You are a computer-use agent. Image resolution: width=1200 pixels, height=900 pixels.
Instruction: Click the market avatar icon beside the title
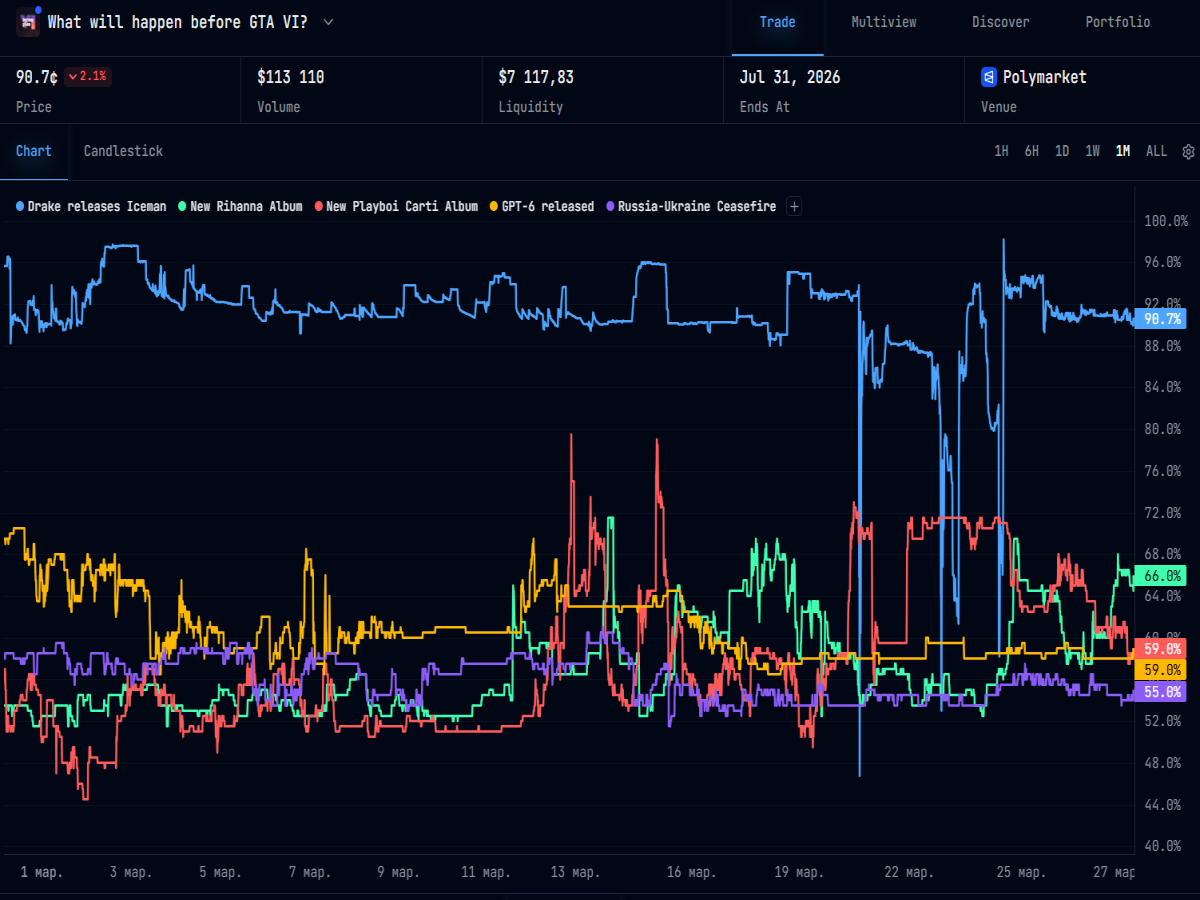pos(28,22)
